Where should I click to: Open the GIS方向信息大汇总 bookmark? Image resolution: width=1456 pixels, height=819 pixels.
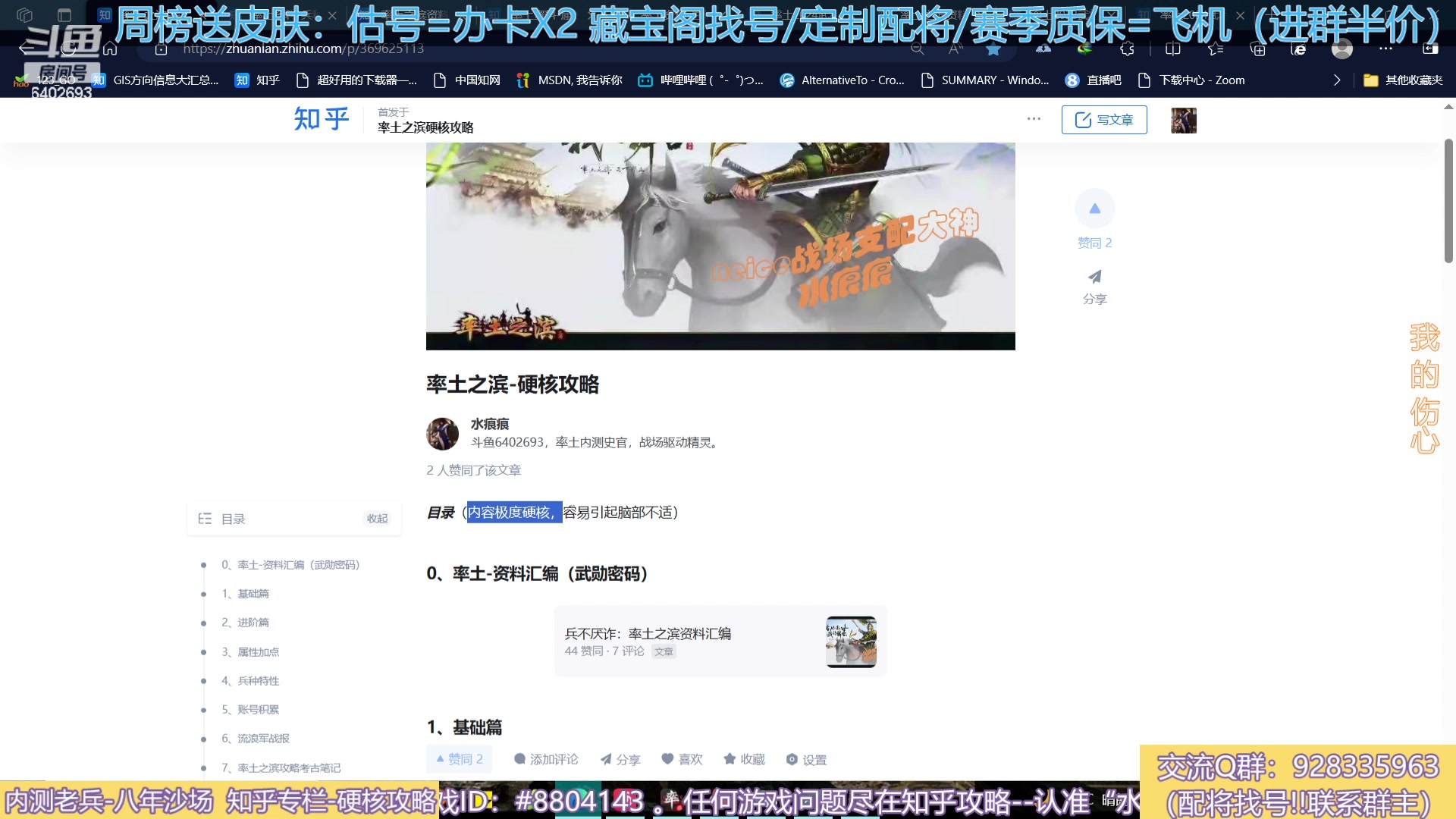tap(155, 80)
